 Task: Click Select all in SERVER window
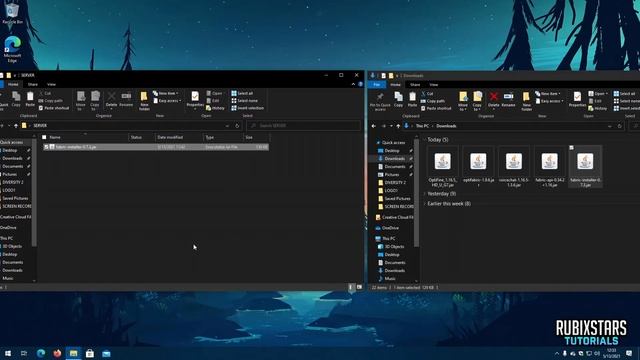[242, 93]
